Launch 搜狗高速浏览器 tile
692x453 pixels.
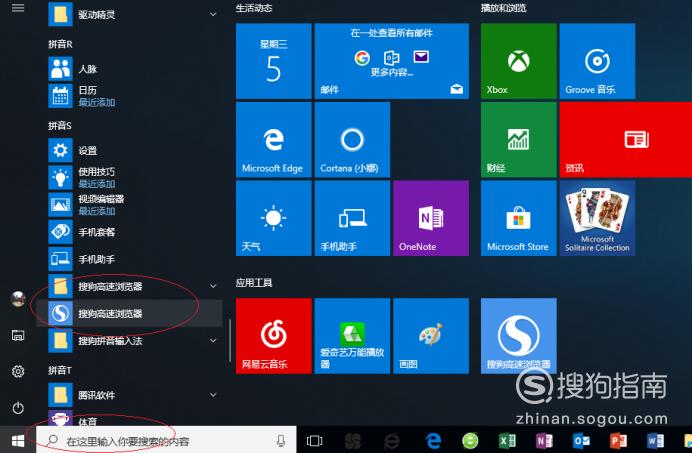coord(519,336)
